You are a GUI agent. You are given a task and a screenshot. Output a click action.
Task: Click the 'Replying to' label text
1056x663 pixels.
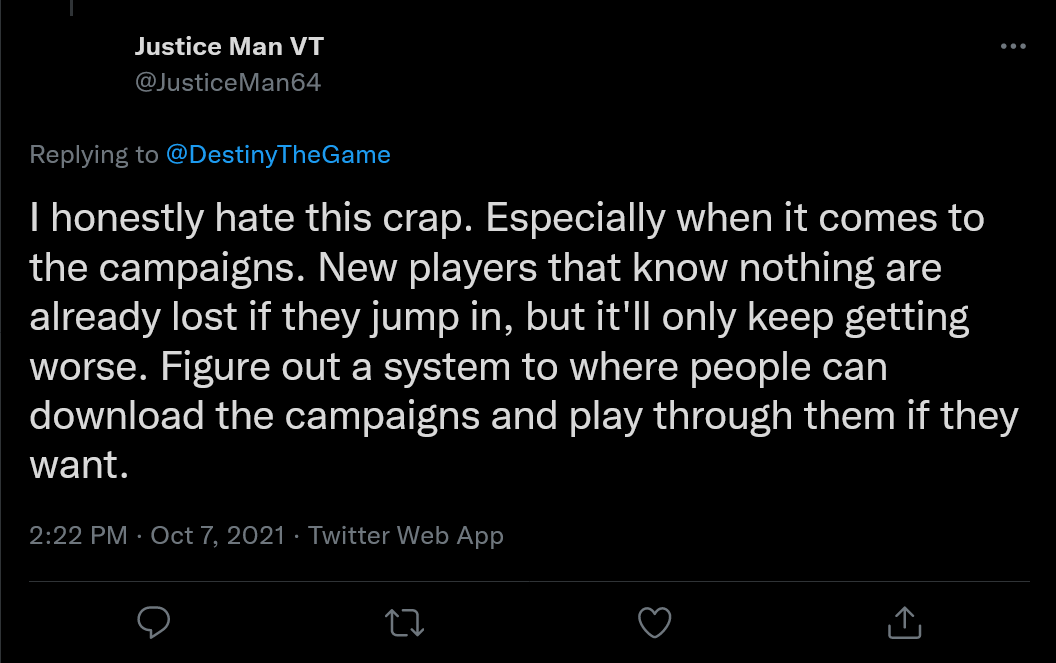94,155
